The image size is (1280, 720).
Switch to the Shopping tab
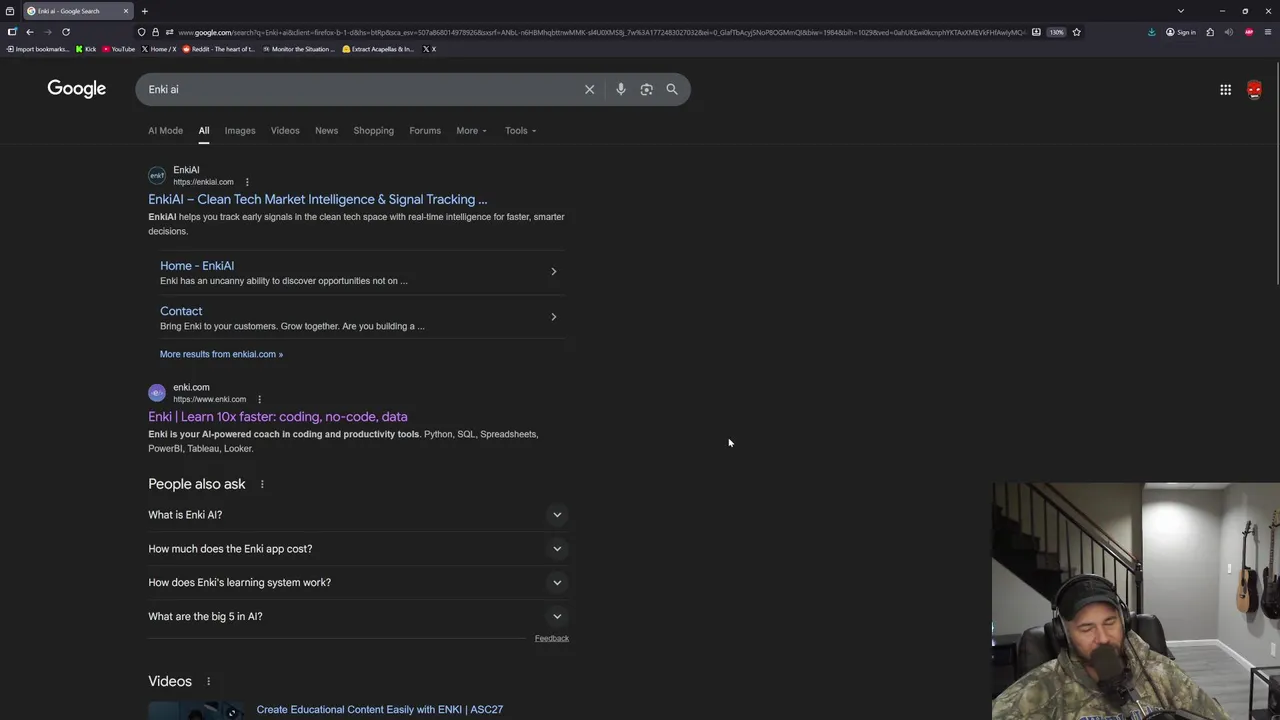373,130
